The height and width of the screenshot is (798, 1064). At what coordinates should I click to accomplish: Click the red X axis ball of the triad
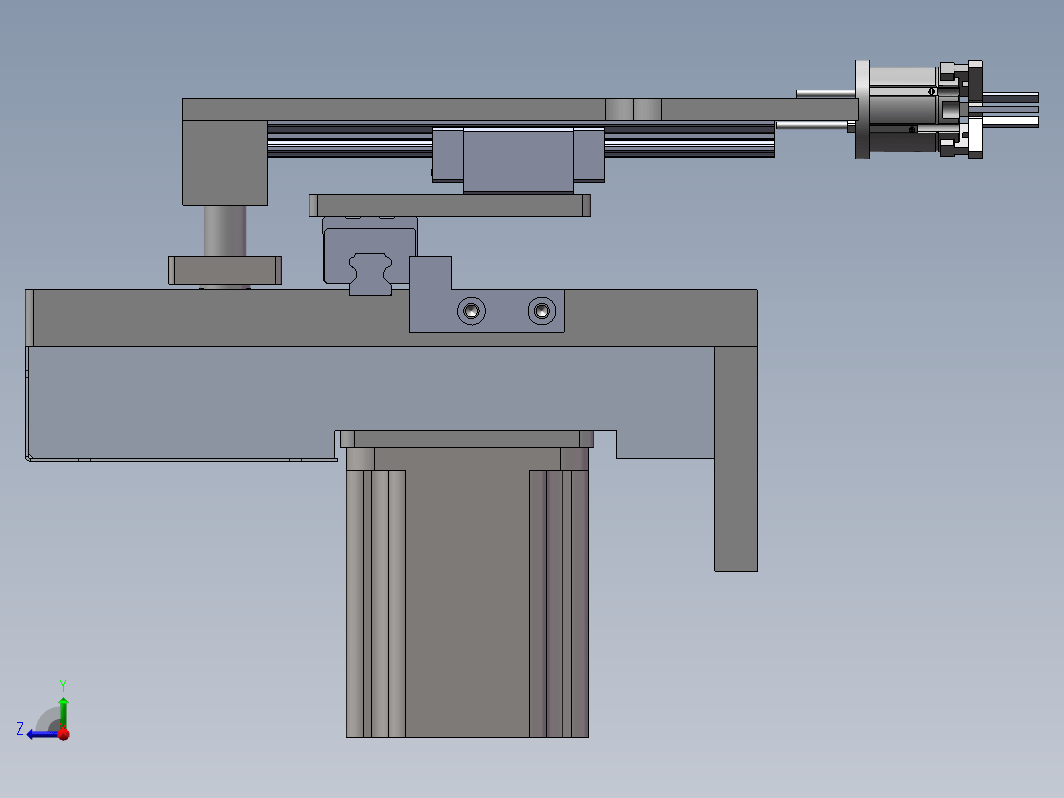[x=64, y=734]
